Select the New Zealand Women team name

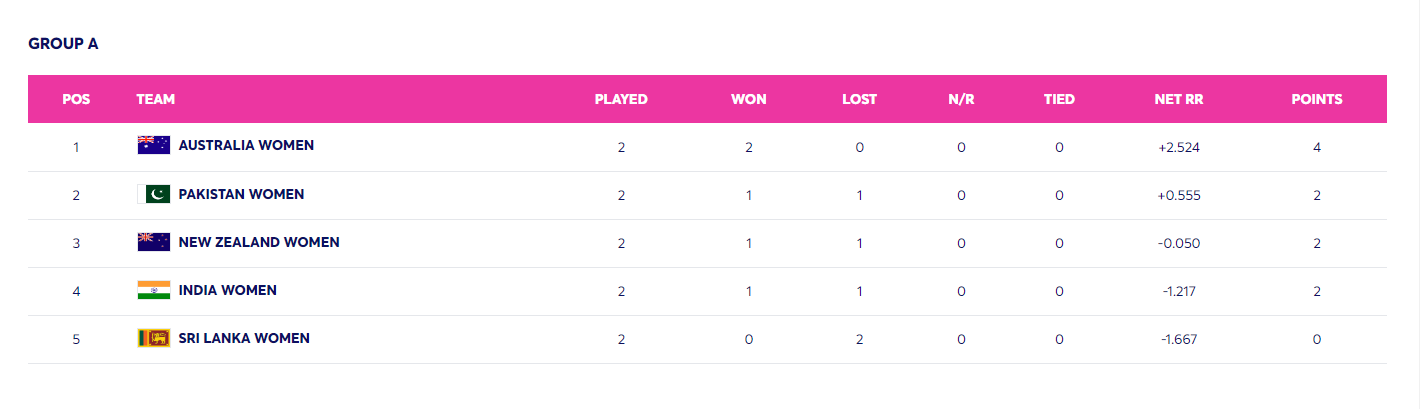pyautogui.click(x=259, y=242)
